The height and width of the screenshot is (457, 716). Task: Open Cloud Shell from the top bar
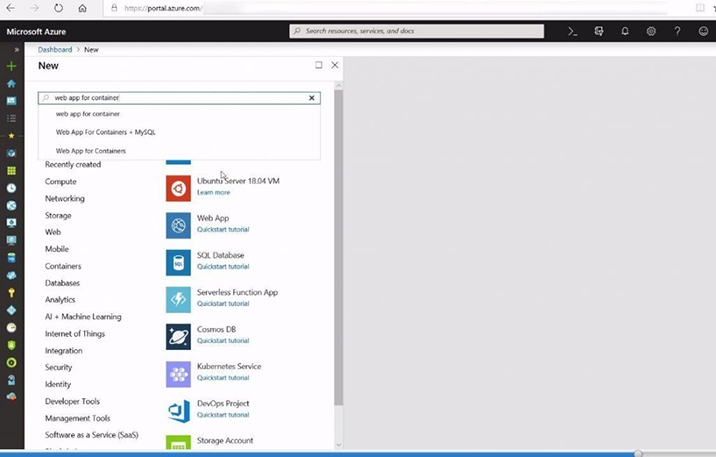pyautogui.click(x=573, y=31)
